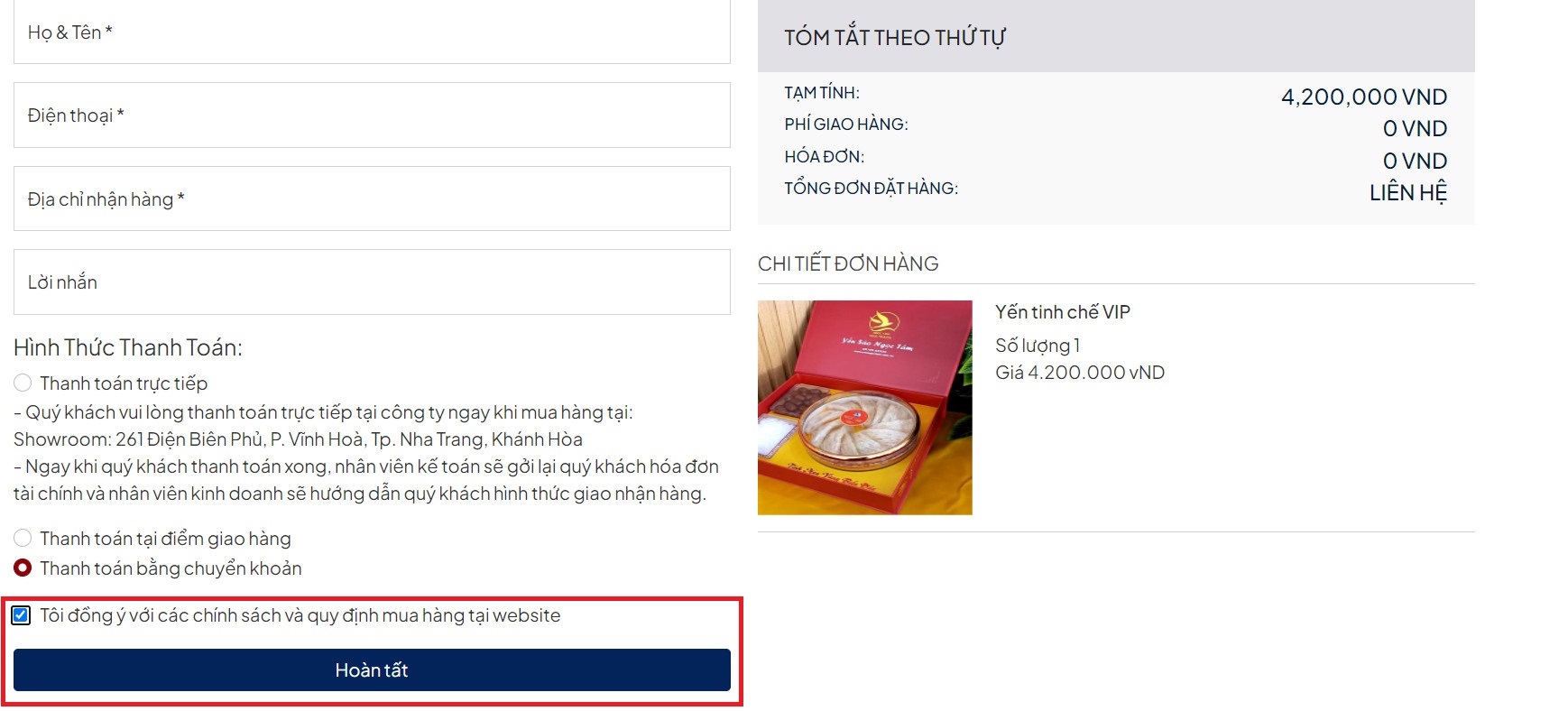The image size is (1568, 711).
Task: Click the Số lượng 1 quantity text
Action: [x=1038, y=346]
